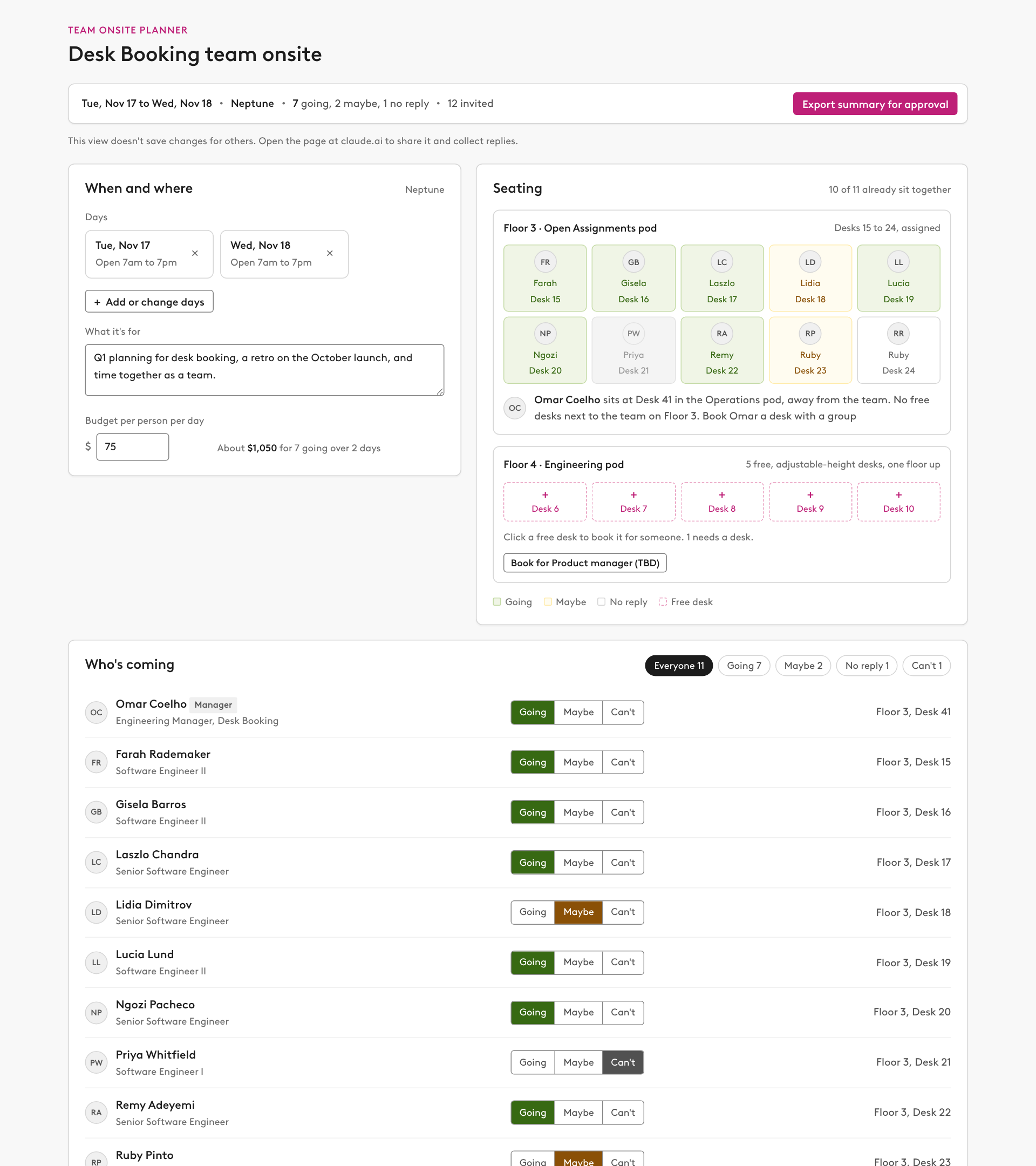The height and width of the screenshot is (1166, 1036).
Task: Click the OC avatar in the Seating note
Action: [x=515, y=408]
